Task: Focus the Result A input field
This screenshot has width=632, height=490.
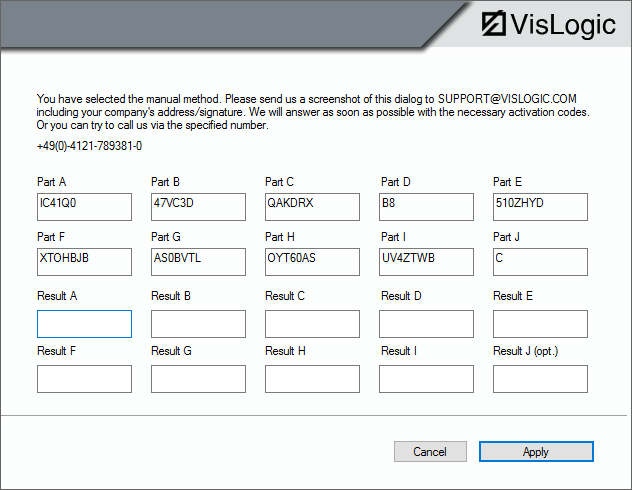Action: 84,324
